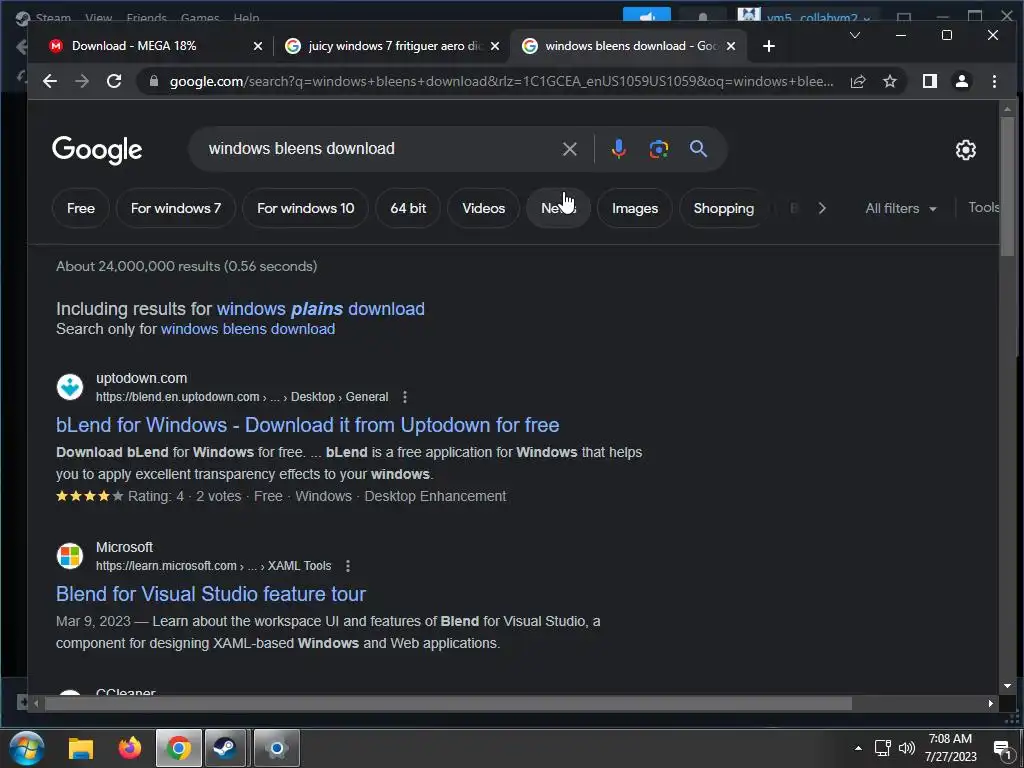Close the MEGA download tab
The width and height of the screenshot is (1024, 768).
pos(257,46)
